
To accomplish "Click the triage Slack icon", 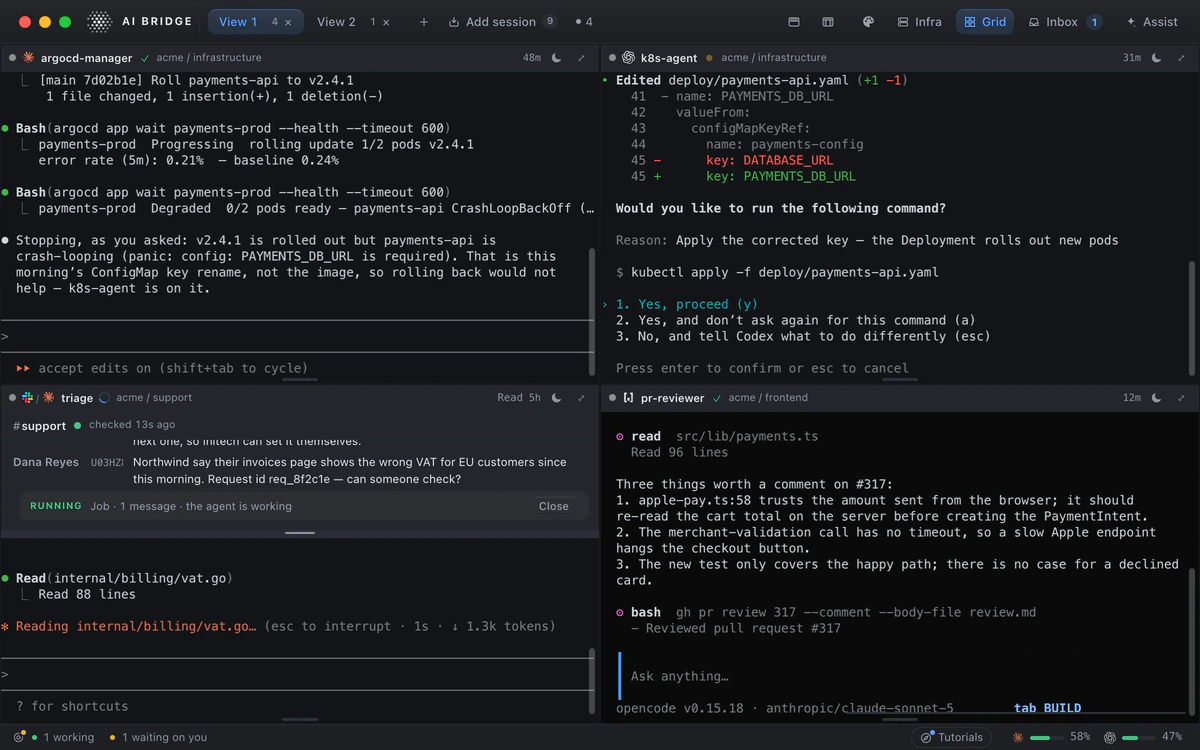I will (28, 397).
